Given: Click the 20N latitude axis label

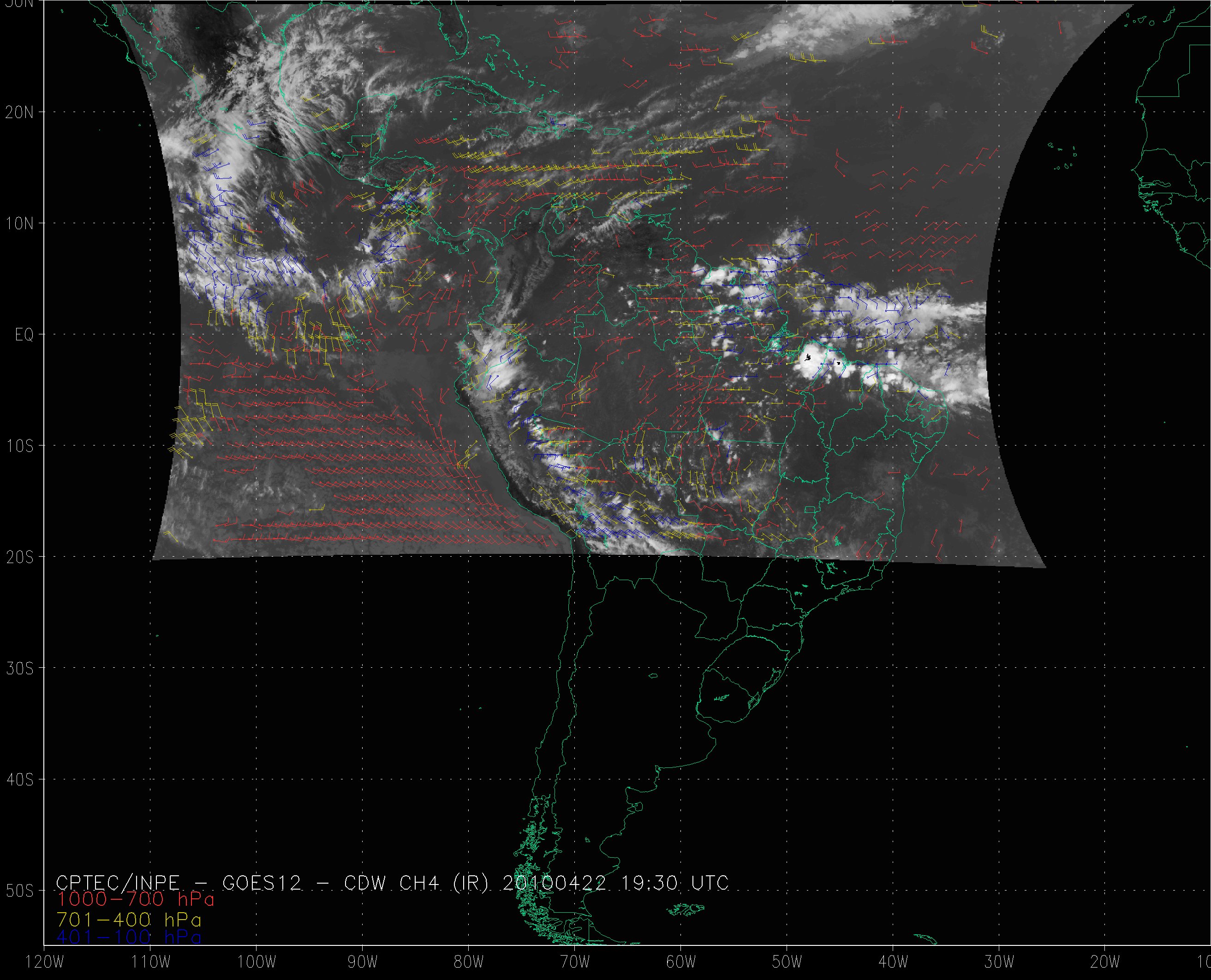Looking at the screenshot, I should point(20,113).
